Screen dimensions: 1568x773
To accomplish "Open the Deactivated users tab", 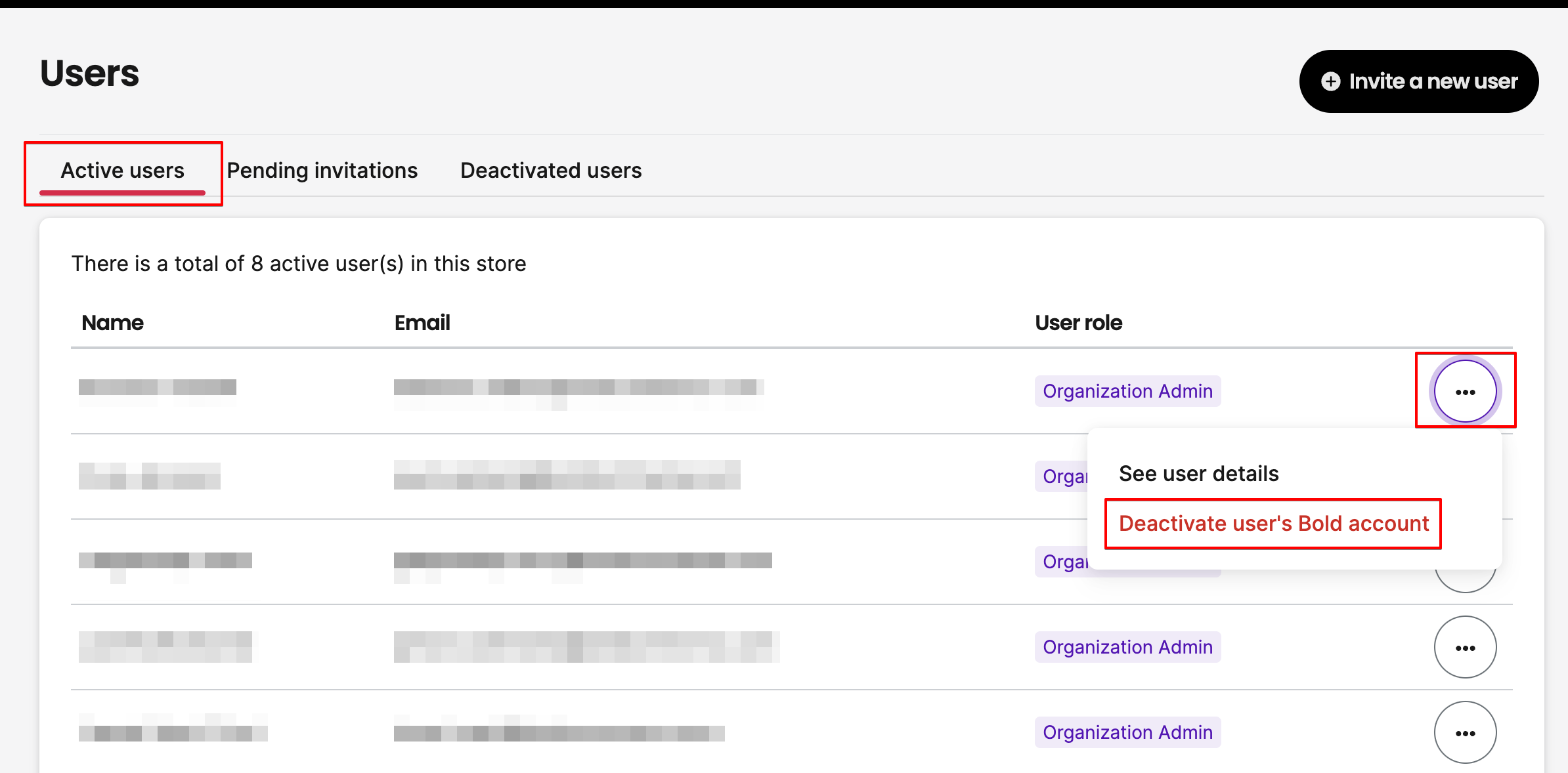I will click(x=550, y=170).
